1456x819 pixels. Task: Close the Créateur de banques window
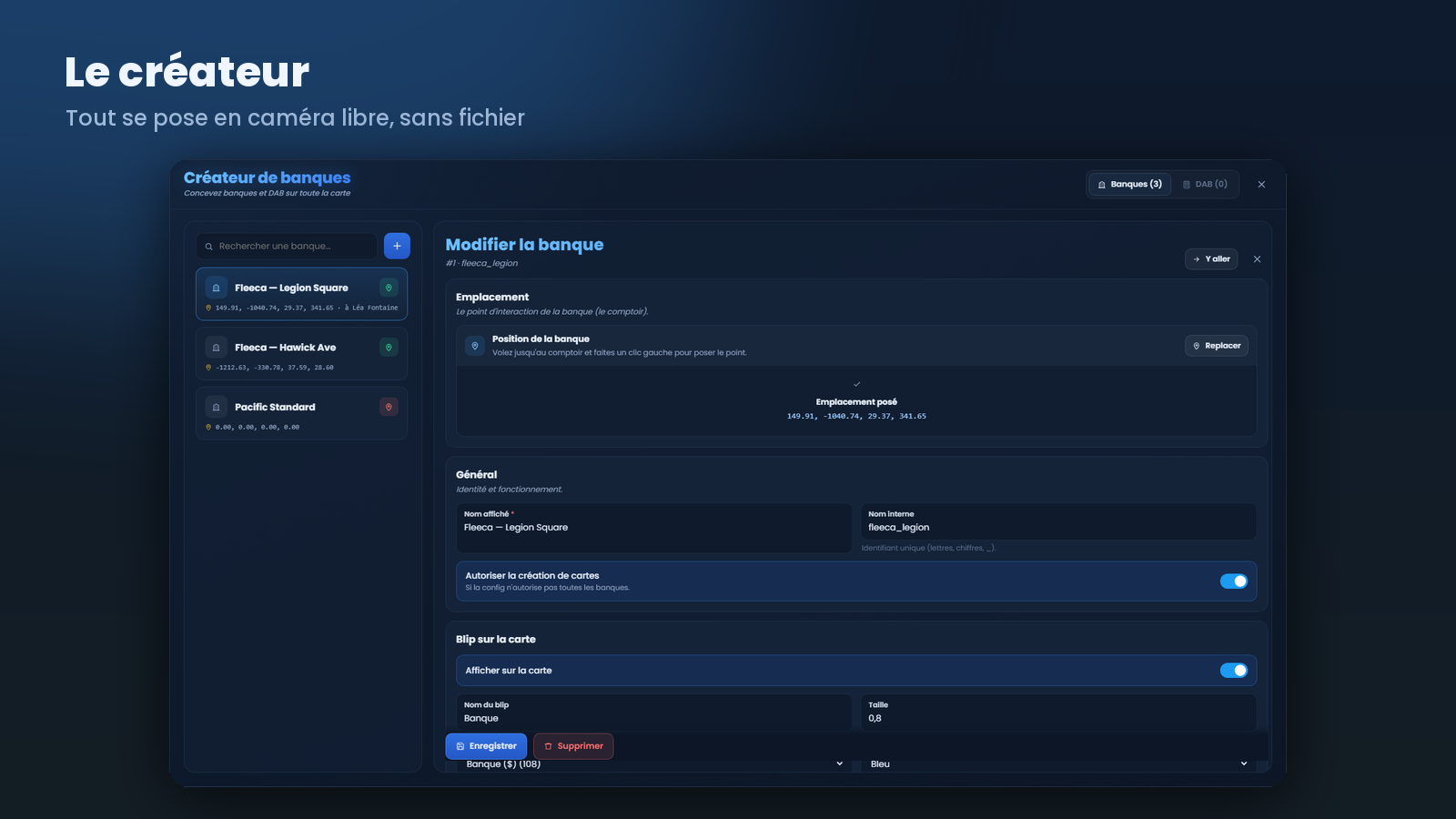coord(1261,185)
